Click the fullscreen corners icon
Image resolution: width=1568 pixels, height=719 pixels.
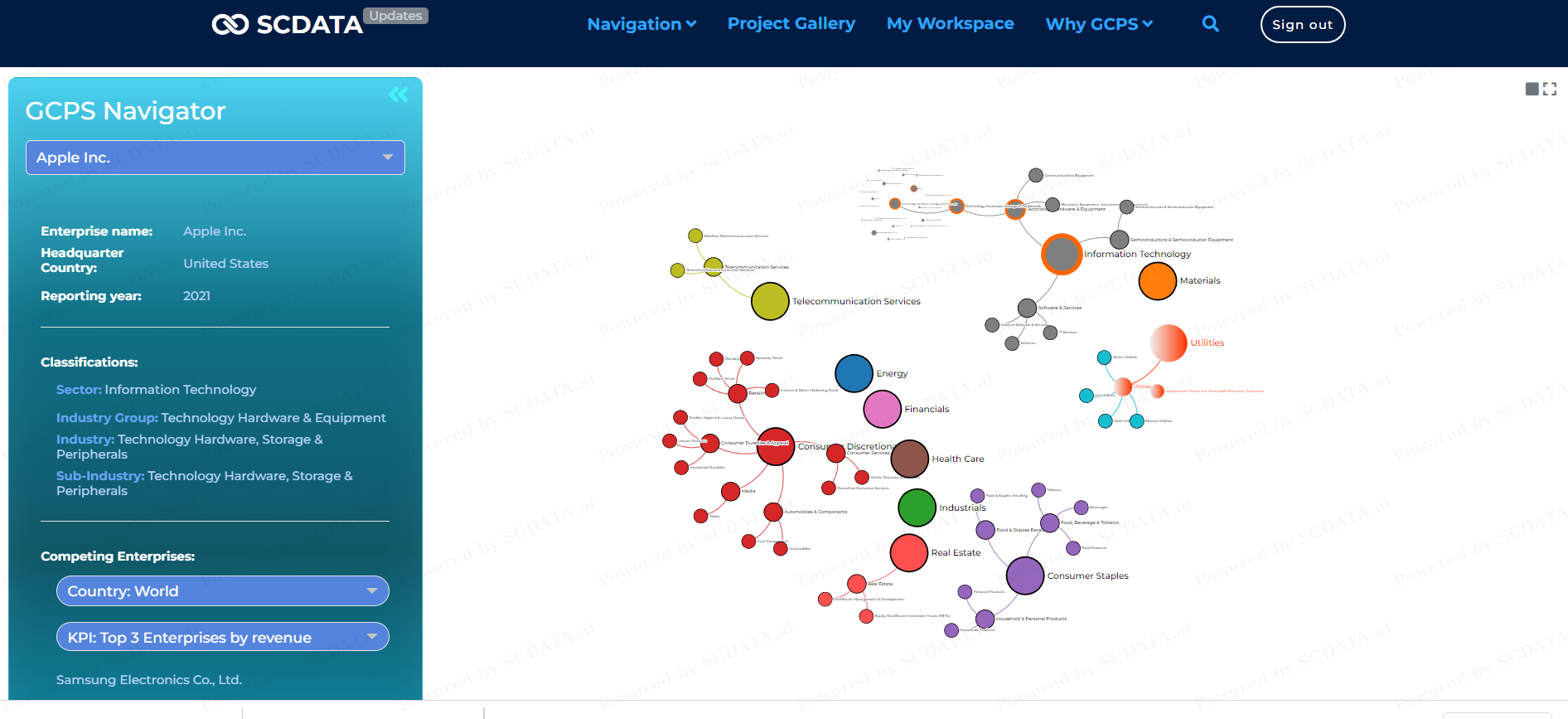coord(1550,89)
